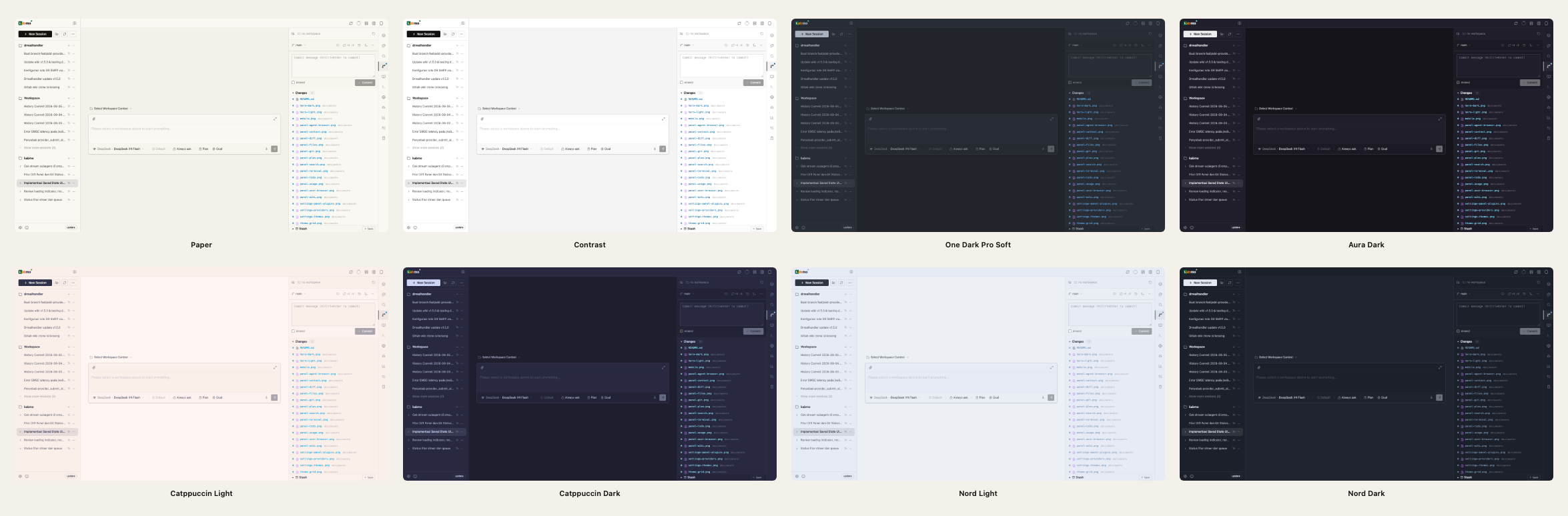Tick the amend checkbox in Nord Dark preview
1568x516 pixels.
[x=1458, y=331]
